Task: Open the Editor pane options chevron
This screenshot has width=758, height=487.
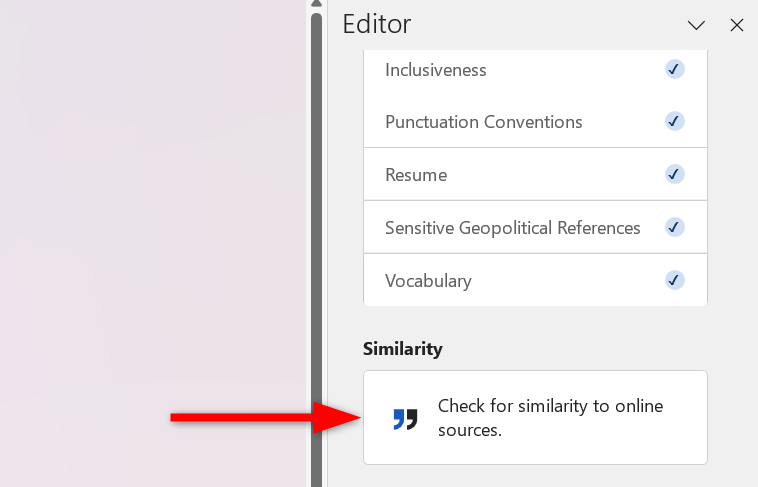Action: [x=696, y=25]
